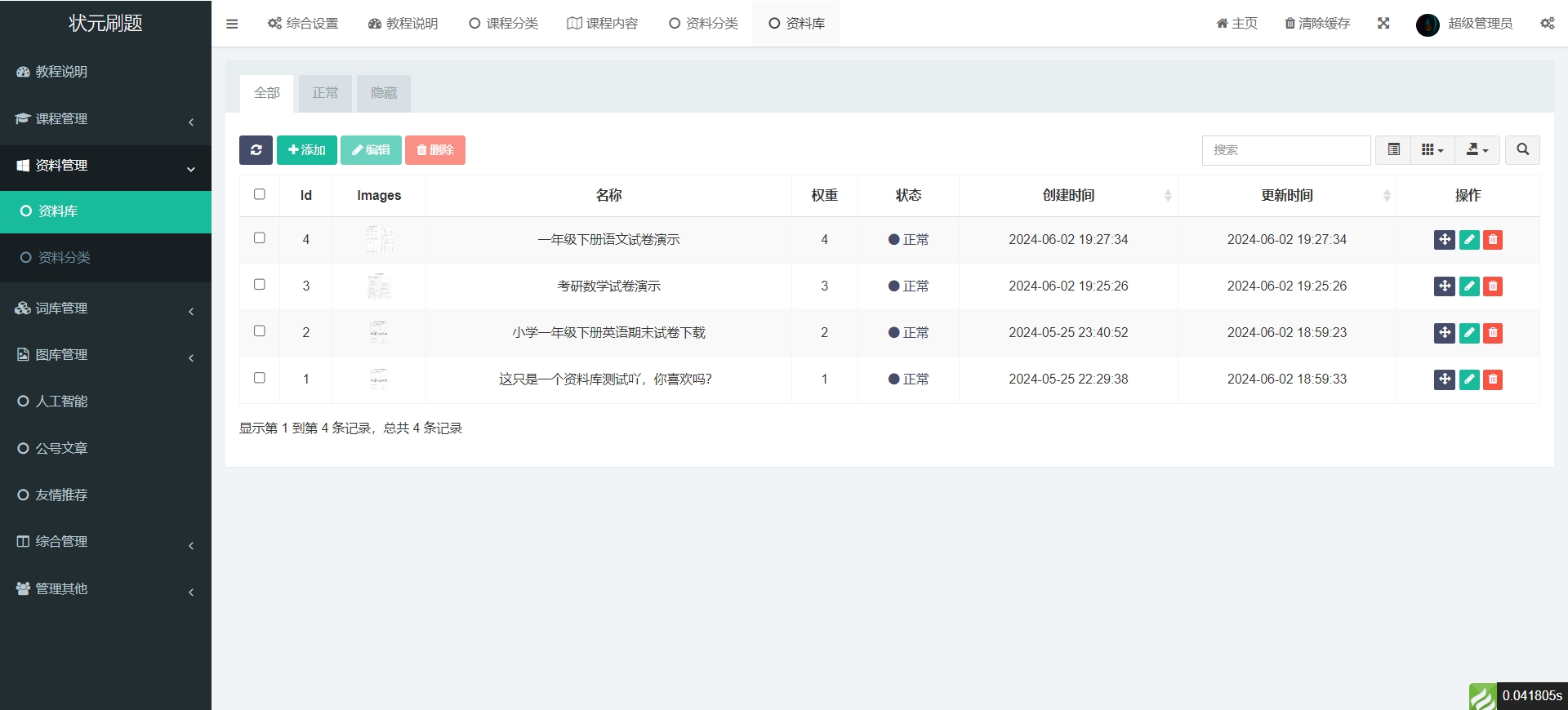Image resolution: width=1568 pixels, height=710 pixels.
Task: Open the settings gears icon at top right
Action: [x=1547, y=24]
